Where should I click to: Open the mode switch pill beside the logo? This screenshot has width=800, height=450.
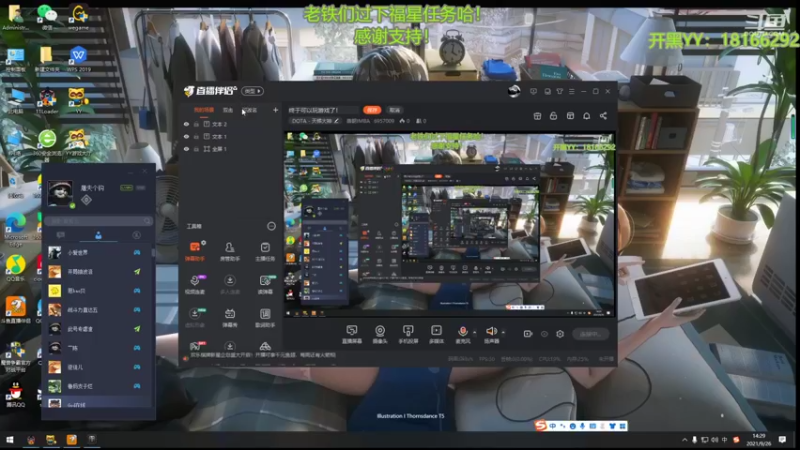point(252,91)
